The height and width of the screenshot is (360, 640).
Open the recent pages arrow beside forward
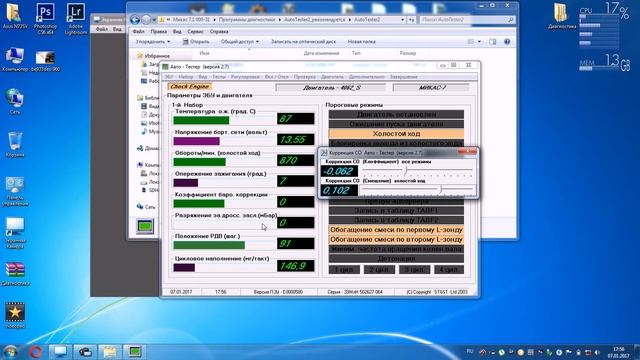pos(154,20)
